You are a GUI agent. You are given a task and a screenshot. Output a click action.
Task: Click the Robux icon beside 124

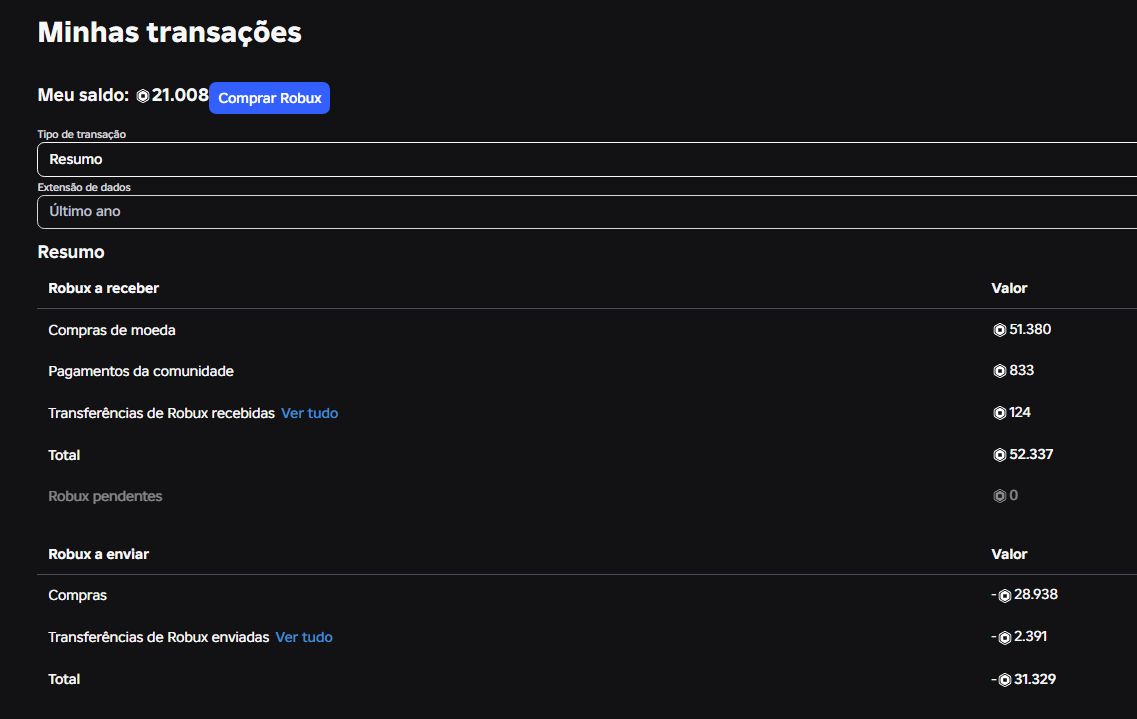click(x=999, y=413)
